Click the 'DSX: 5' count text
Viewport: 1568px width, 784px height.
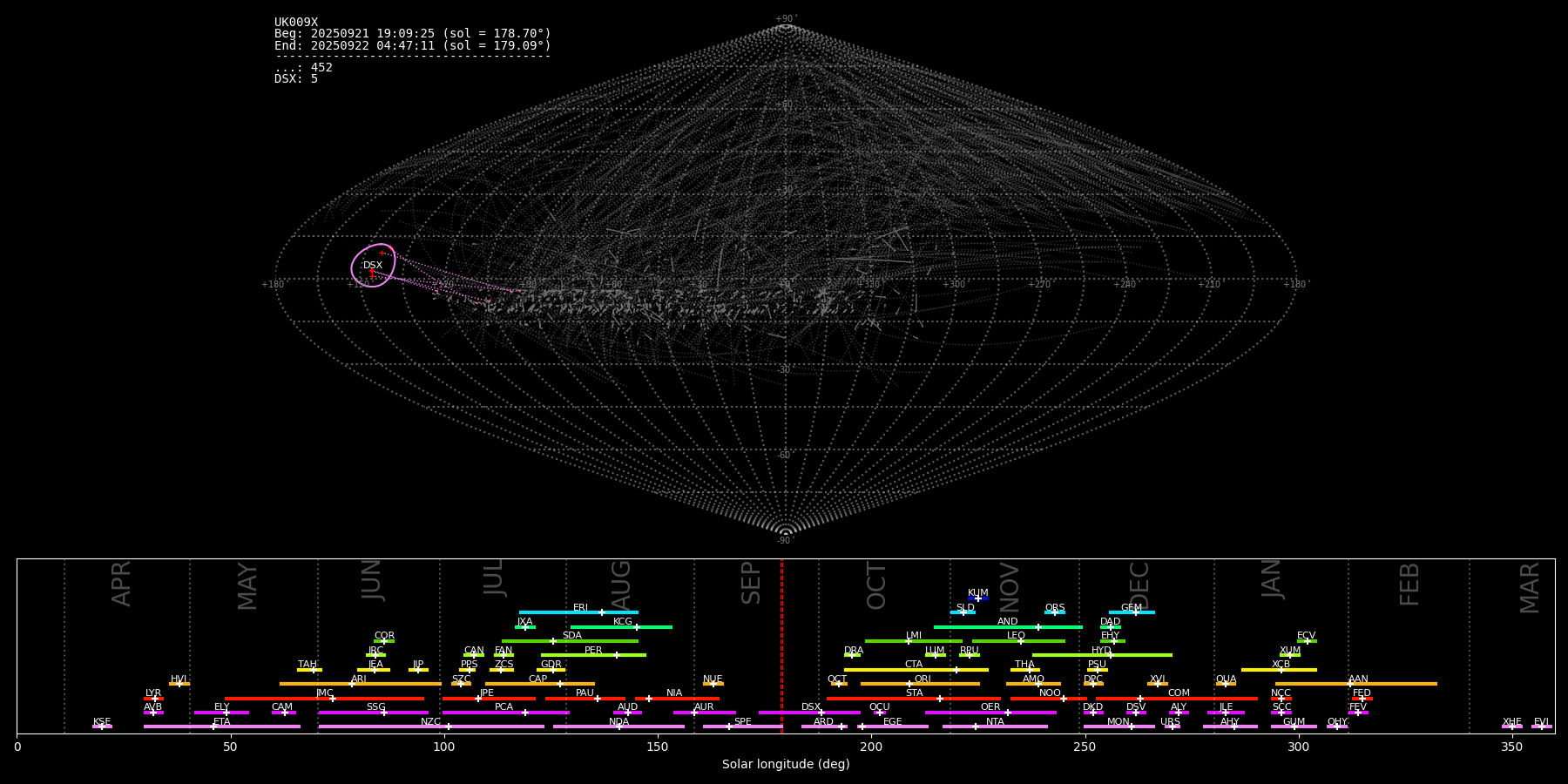tap(296, 78)
